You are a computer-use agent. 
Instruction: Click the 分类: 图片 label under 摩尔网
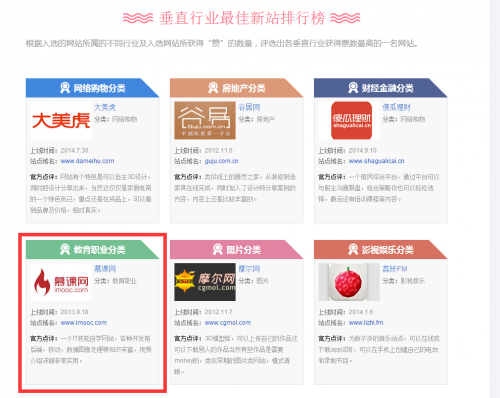click(x=253, y=281)
